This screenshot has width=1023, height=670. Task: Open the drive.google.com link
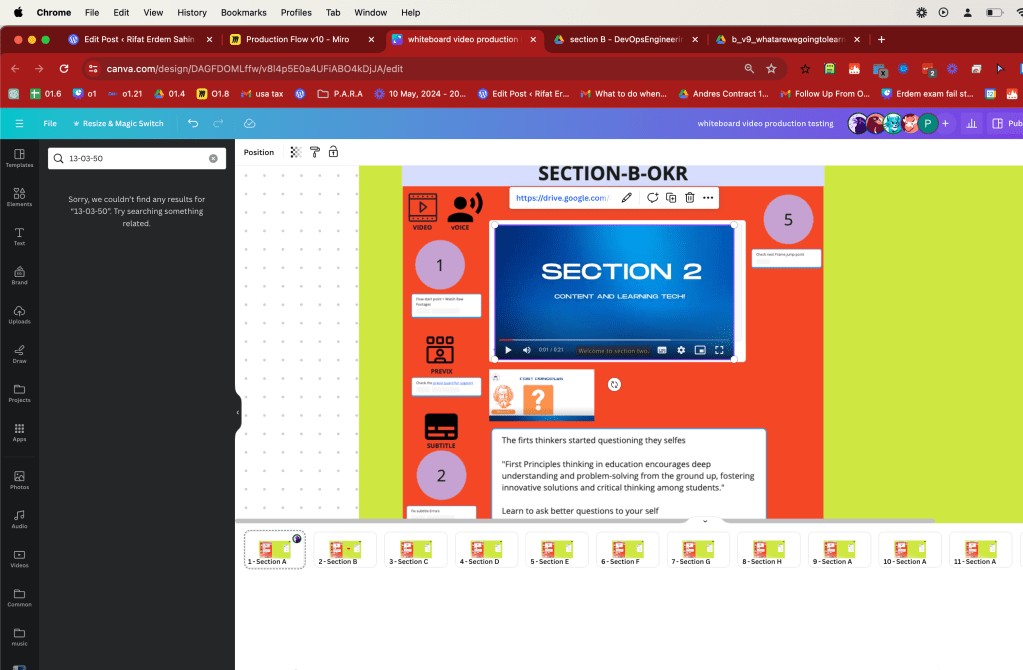[562, 198]
